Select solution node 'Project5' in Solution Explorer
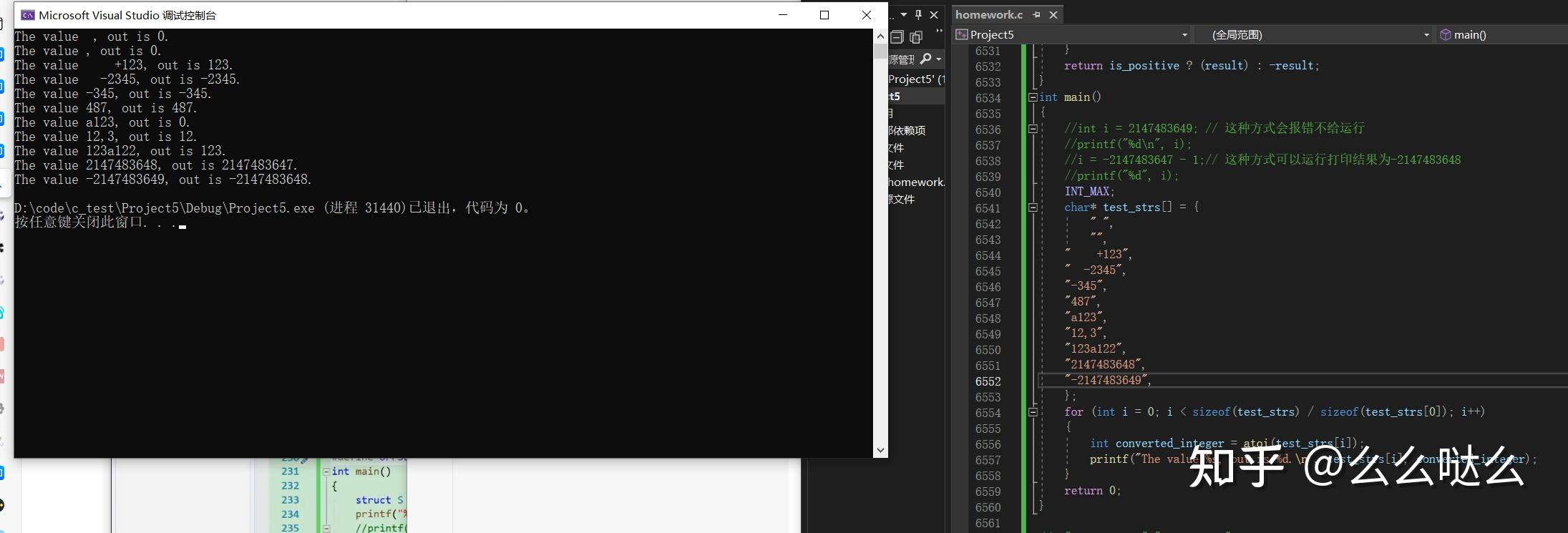The width and height of the screenshot is (1568, 533). [x=916, y=79]
